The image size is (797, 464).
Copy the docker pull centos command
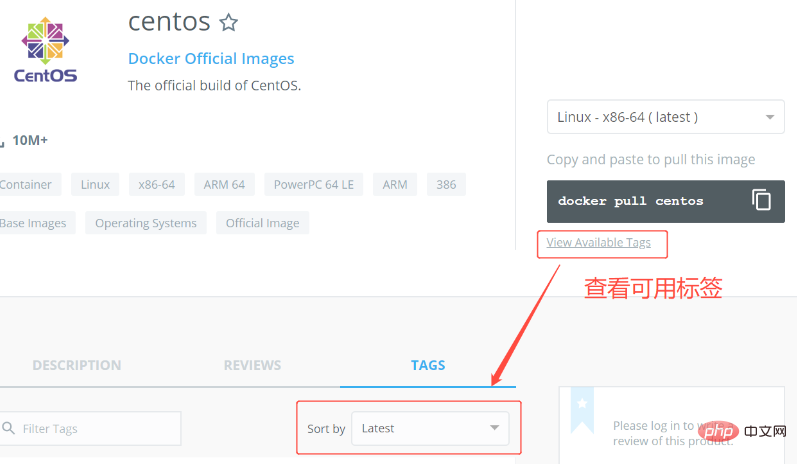761,200
